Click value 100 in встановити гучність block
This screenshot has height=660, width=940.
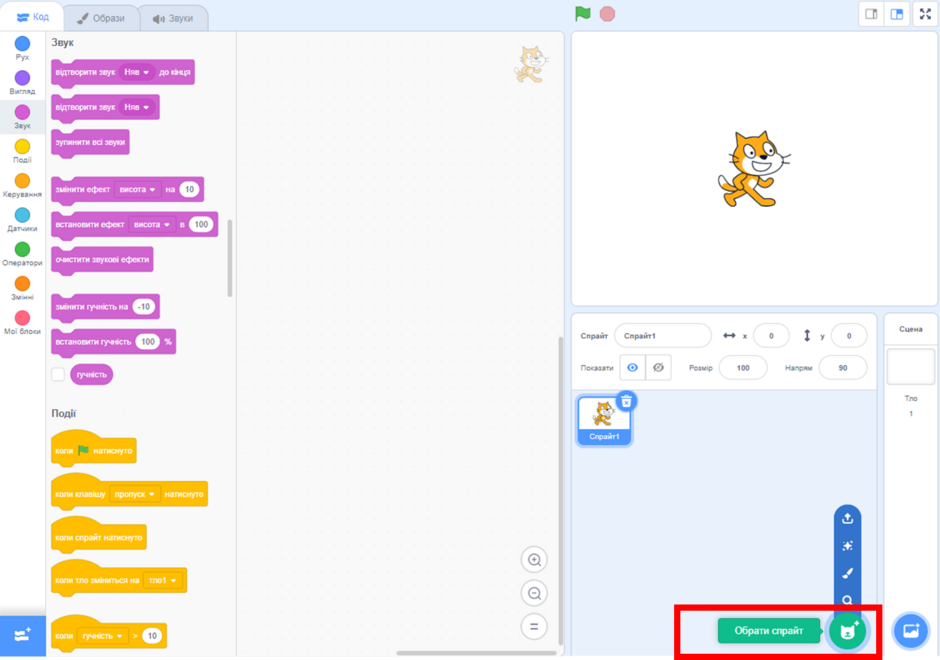coord(148,342)
